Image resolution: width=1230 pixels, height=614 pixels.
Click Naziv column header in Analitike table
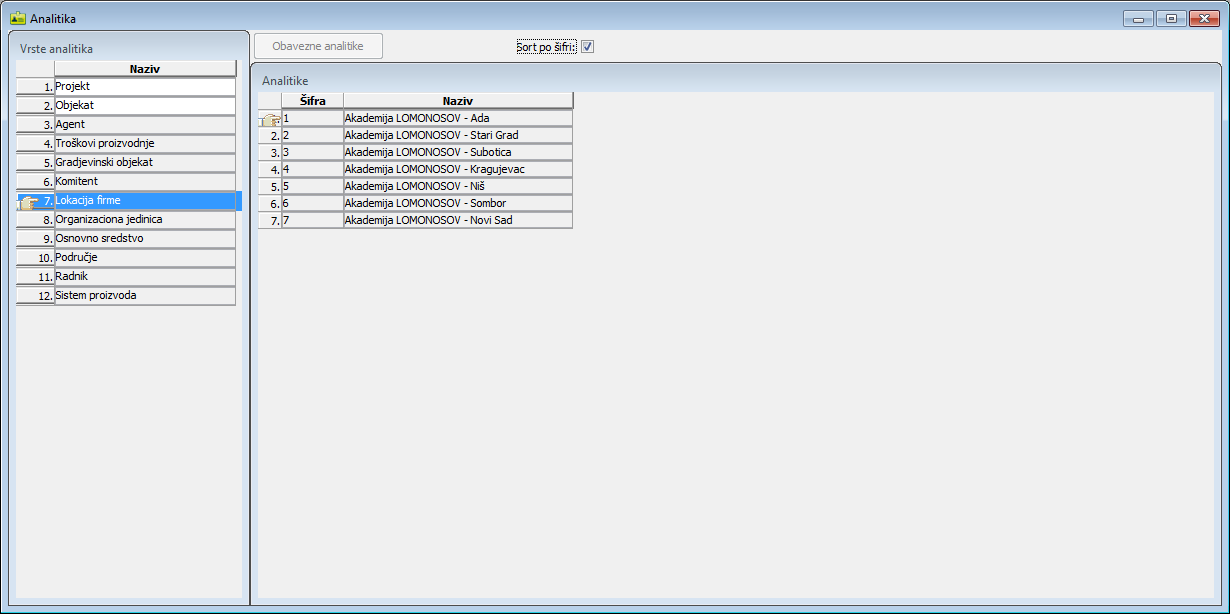pyautogui.click(x=457, y=101)
